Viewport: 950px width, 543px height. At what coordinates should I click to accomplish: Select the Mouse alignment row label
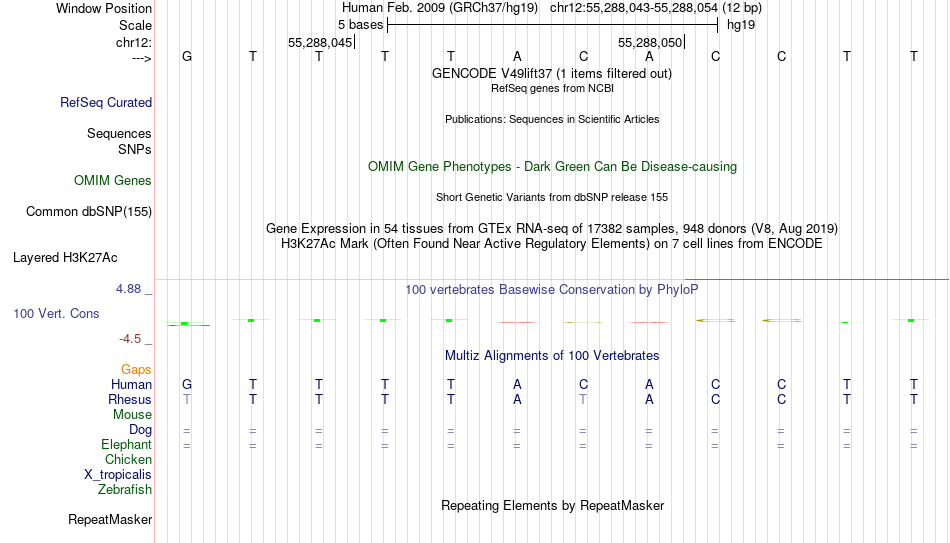133,415
